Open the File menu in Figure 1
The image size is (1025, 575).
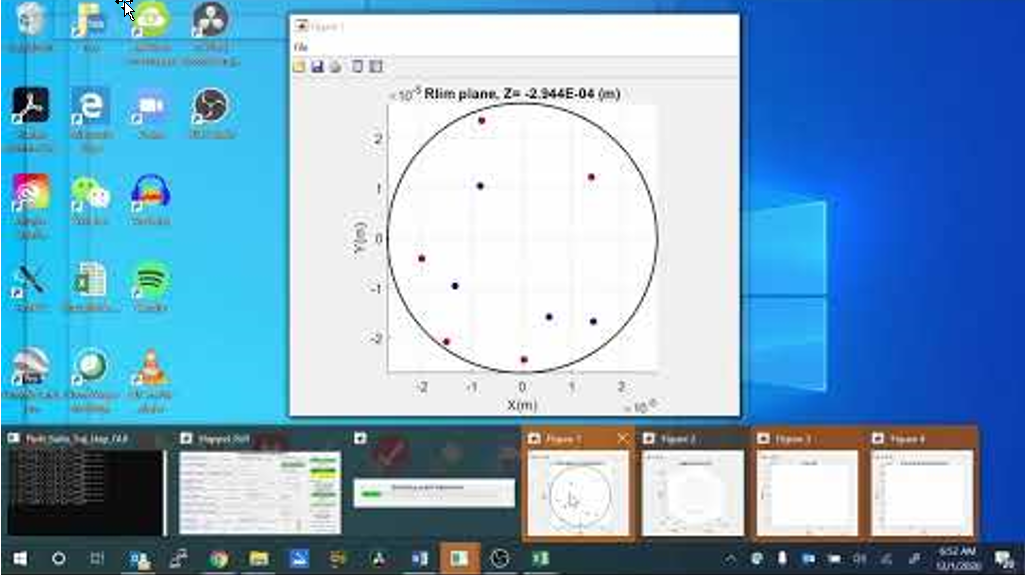301,48
